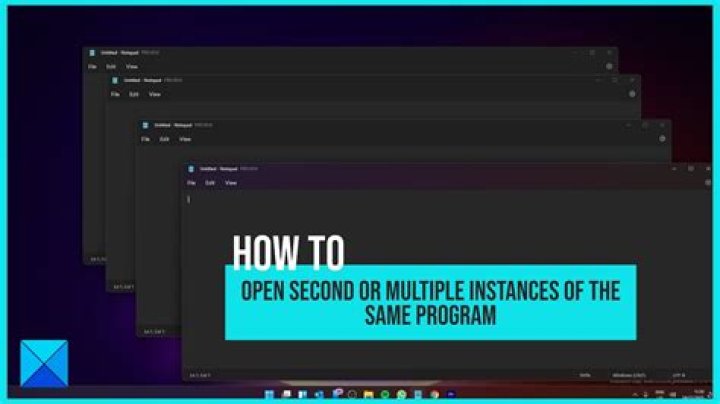Open Edit menu in second Notepad window from back
The image size is (720, 404).
(x=134, y=94)
